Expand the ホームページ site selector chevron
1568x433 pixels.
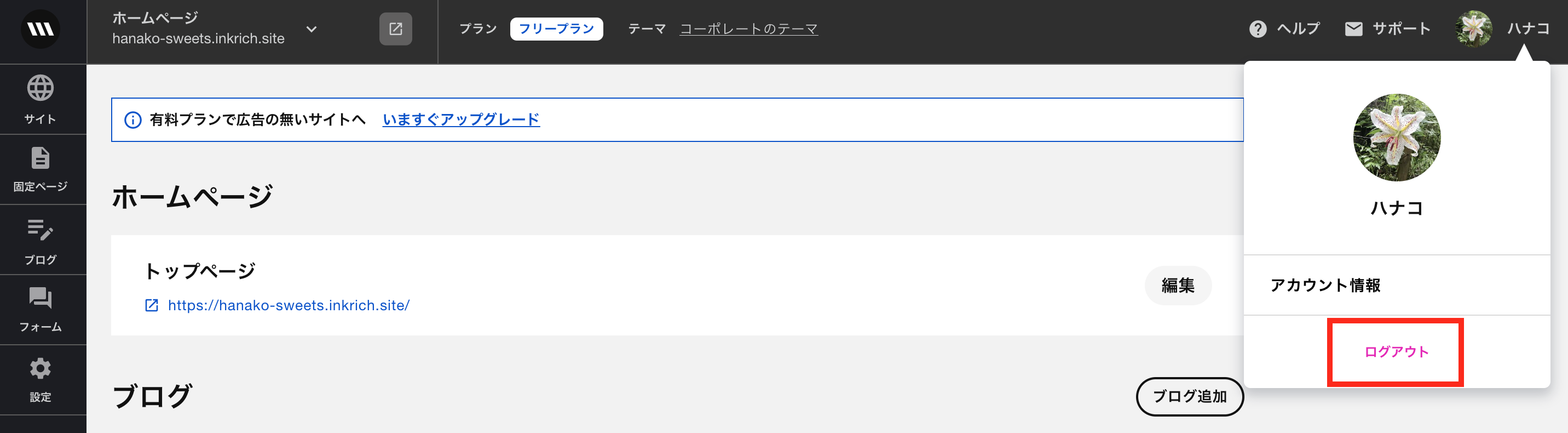(311, 29)
